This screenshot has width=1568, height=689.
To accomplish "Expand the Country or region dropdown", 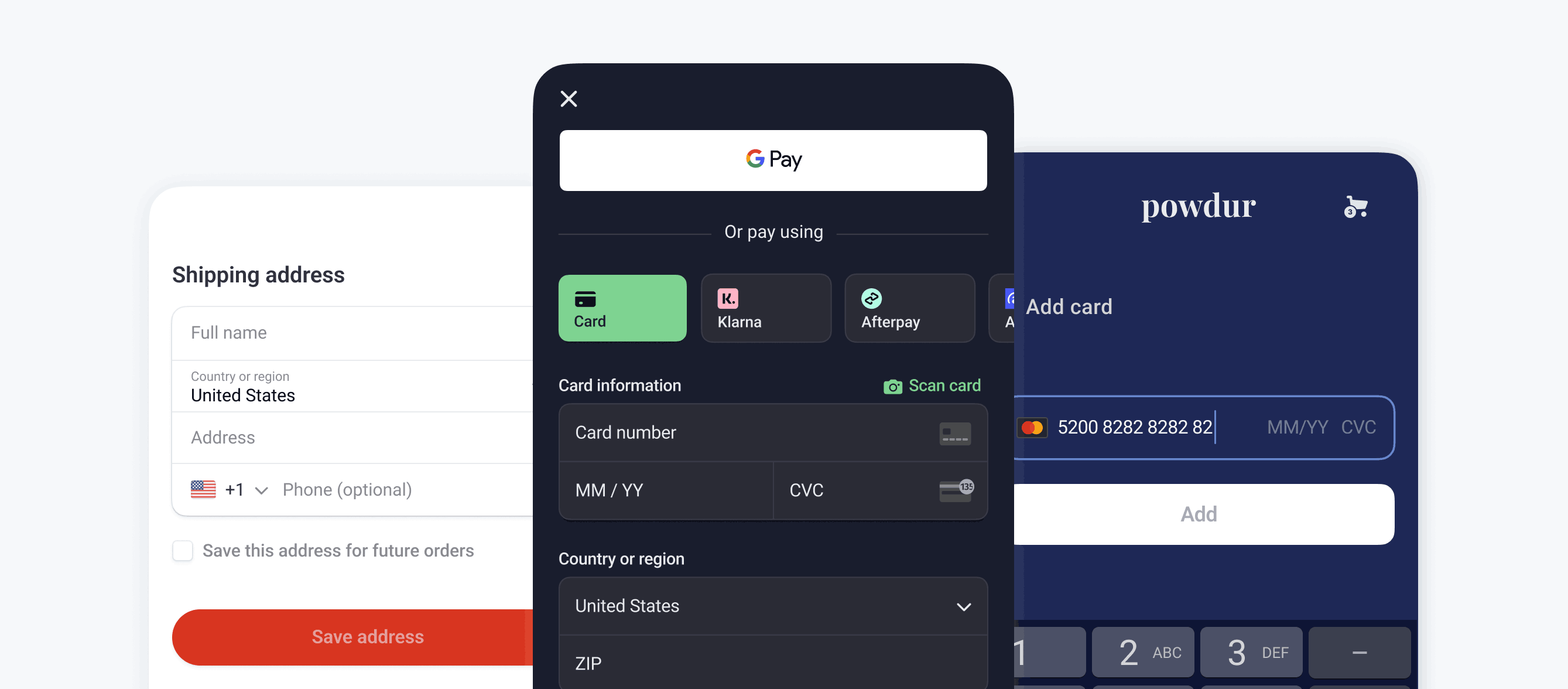I will [962, 605].
